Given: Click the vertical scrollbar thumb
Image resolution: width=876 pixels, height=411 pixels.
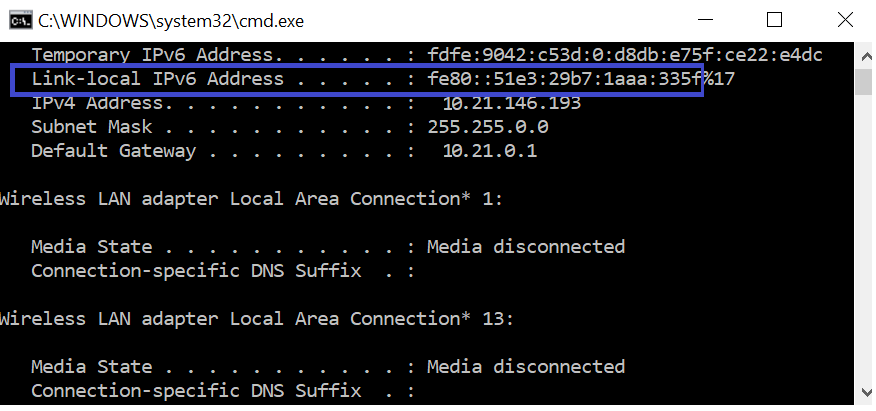Looking at the screenshot, I should (x=865, y=82).
